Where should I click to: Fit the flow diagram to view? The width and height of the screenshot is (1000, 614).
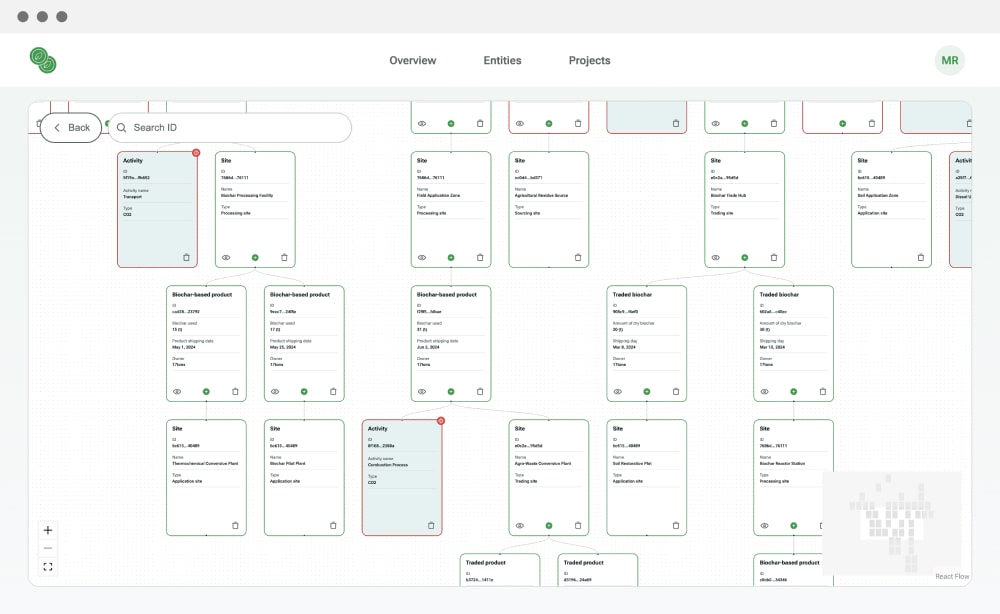48,567
